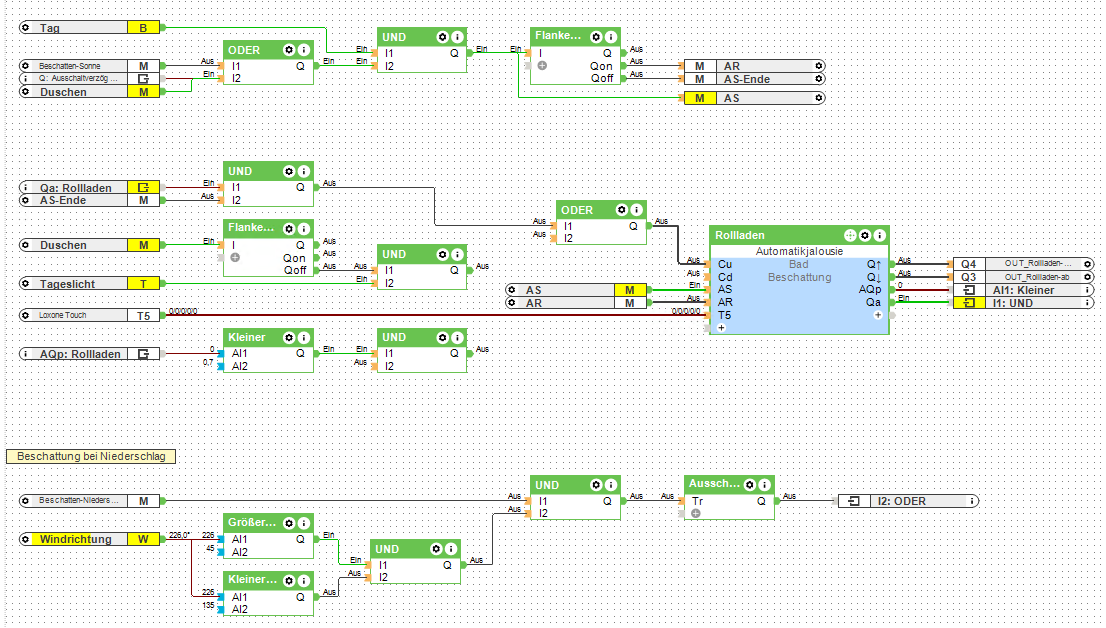Click info icon on I1: UND reference
This screenshot has height=628, width=1106.
1088,303
